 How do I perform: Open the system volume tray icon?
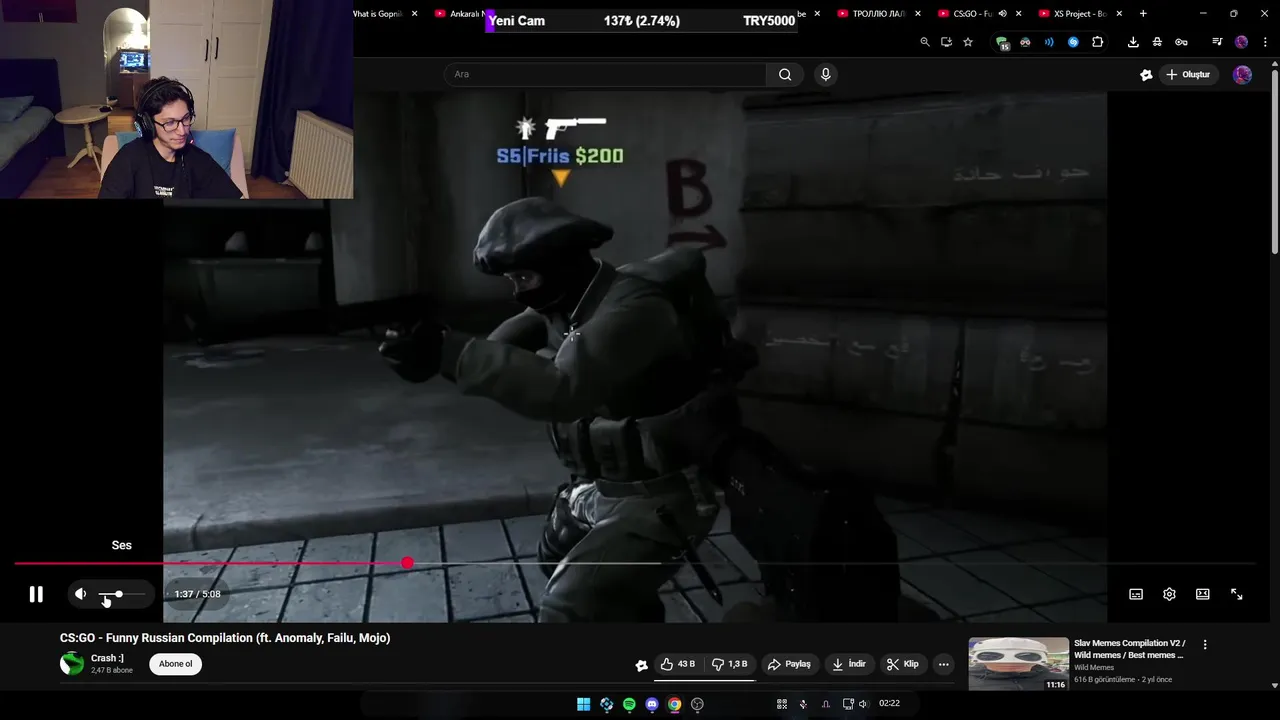tap(863, 704)
